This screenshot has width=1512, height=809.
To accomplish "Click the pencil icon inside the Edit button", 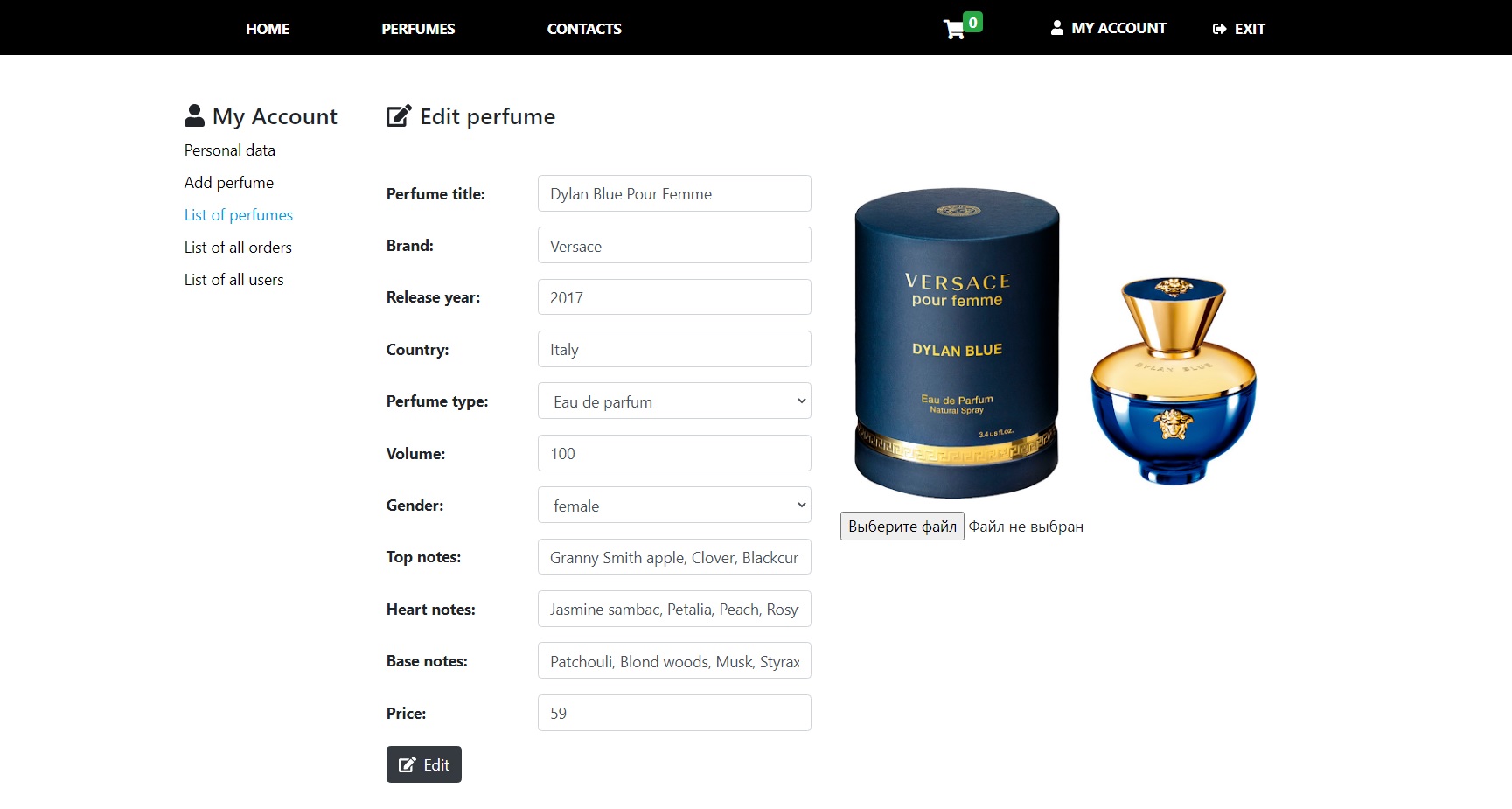I will coord(407,765).
